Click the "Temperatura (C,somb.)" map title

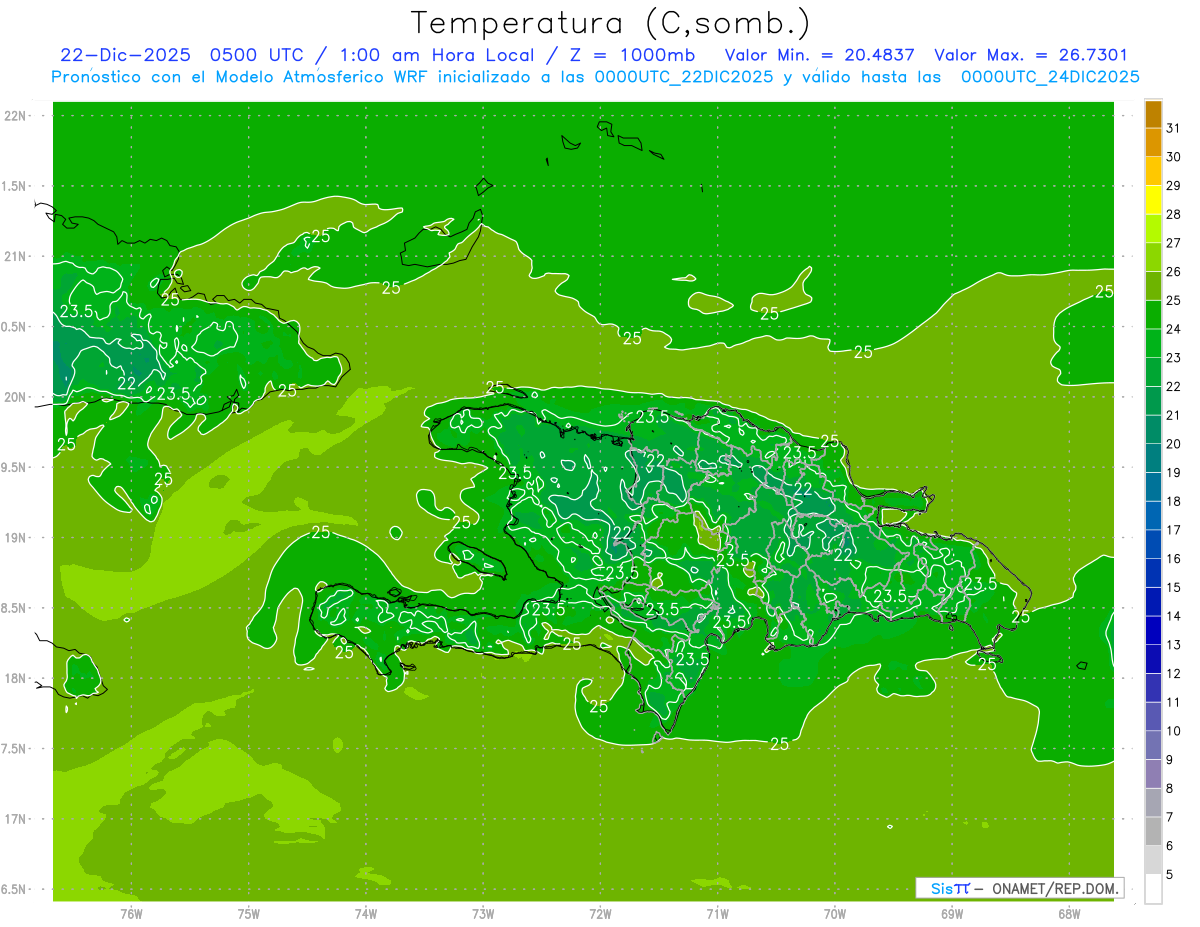coord(610,22)
